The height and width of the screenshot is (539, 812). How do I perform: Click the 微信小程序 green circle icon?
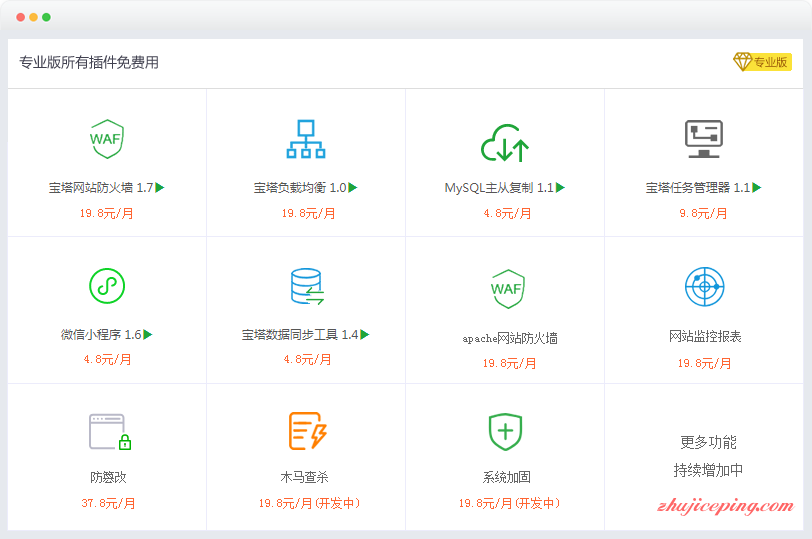pos(107,286)
